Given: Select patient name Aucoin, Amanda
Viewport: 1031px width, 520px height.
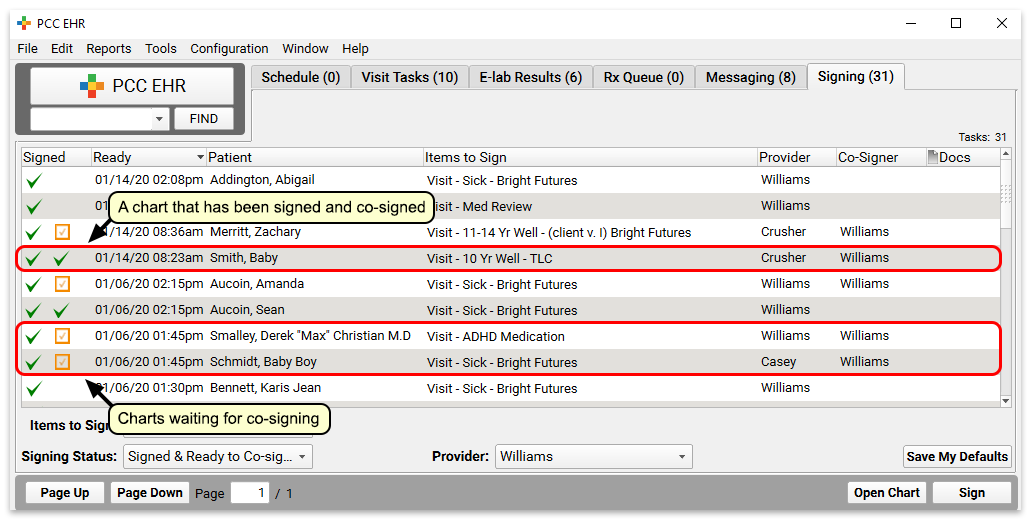Looking at the screenshot, I should (256, 284).
